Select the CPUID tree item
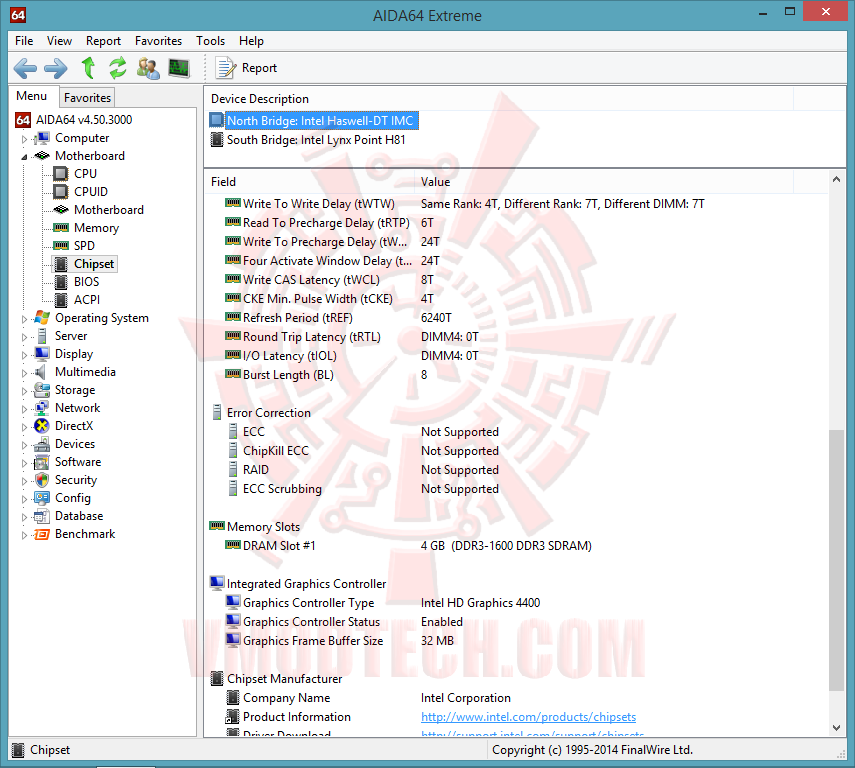Screen dimensions: 855x768 coord(91,192)
